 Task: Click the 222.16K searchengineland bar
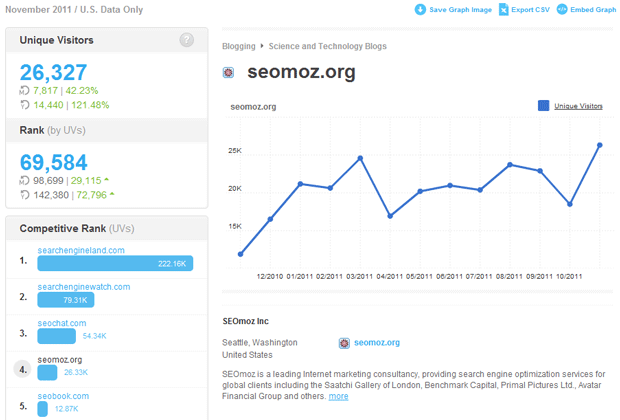point(114,263)
